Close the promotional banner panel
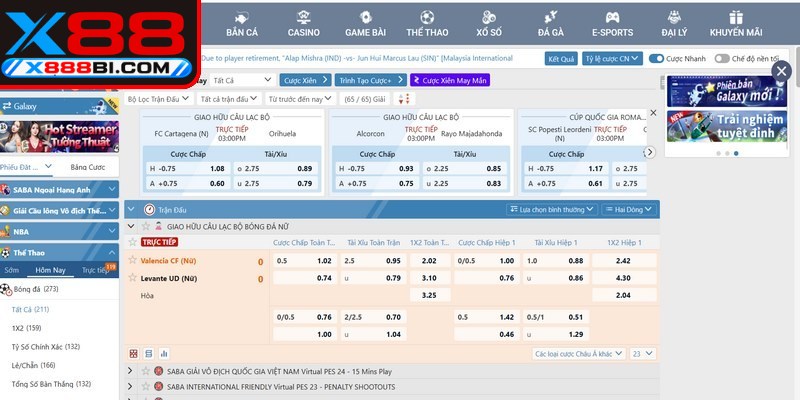Viewport: 800px width, 400px height. (x=781, y=71)
